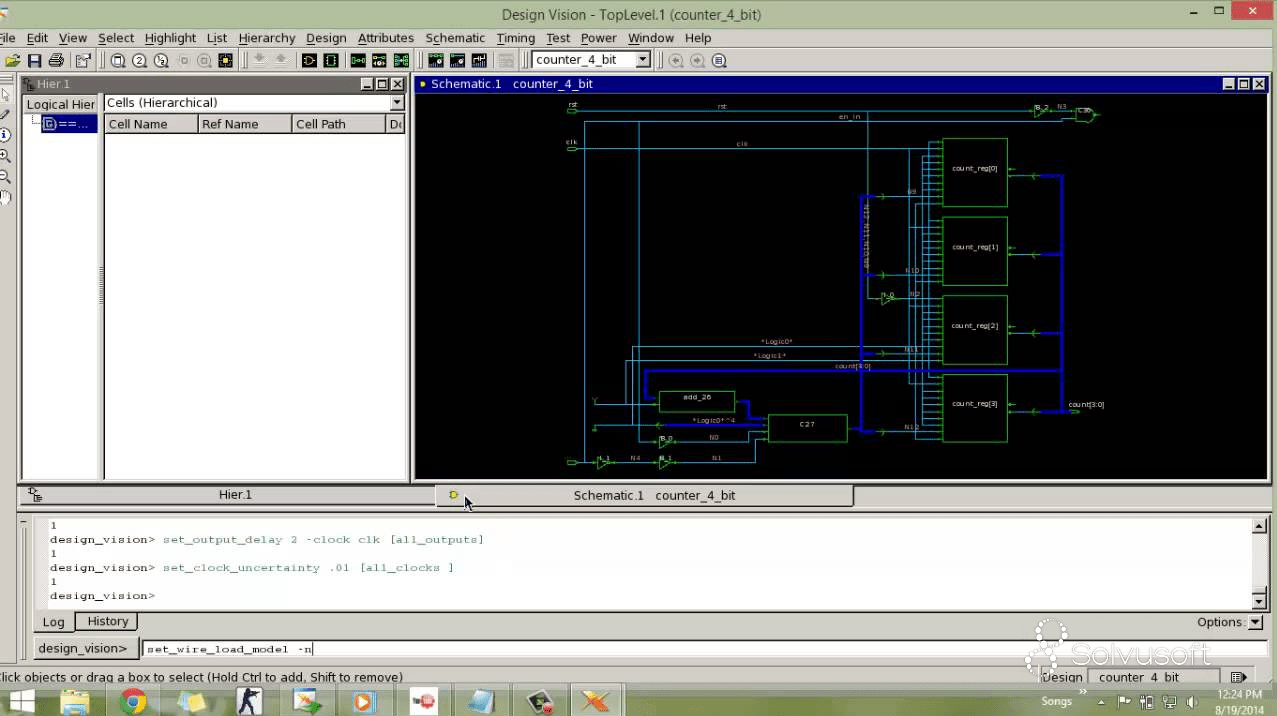
Task: Click the Logical Hier column header
Action: (x=61, y=104)
